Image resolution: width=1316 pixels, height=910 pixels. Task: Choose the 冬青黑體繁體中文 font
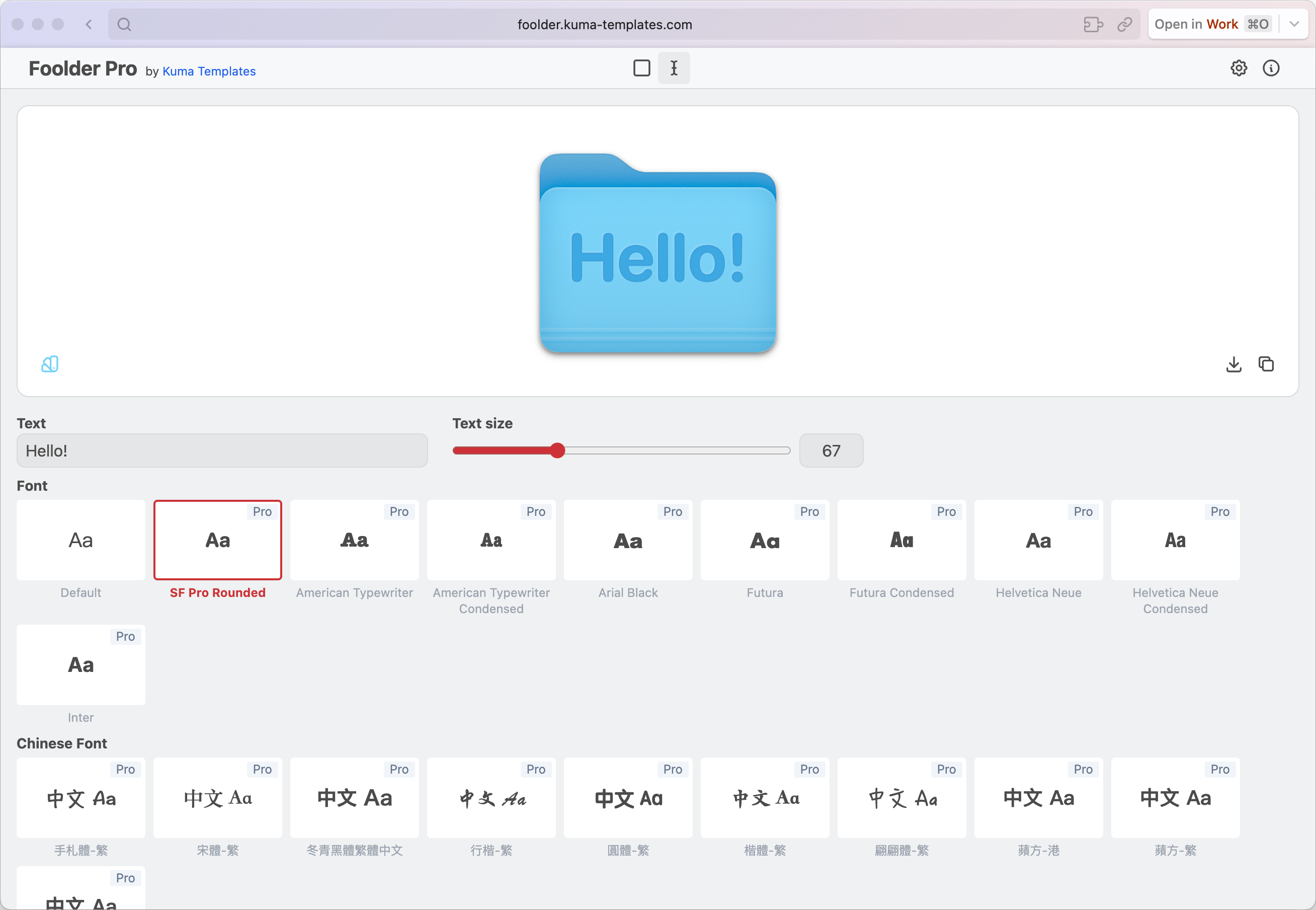[x=355, y=798]
